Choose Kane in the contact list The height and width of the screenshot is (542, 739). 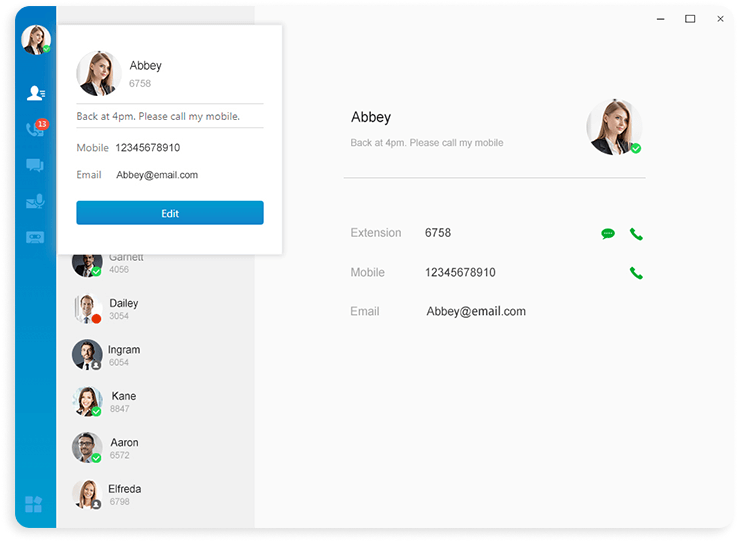123,402
